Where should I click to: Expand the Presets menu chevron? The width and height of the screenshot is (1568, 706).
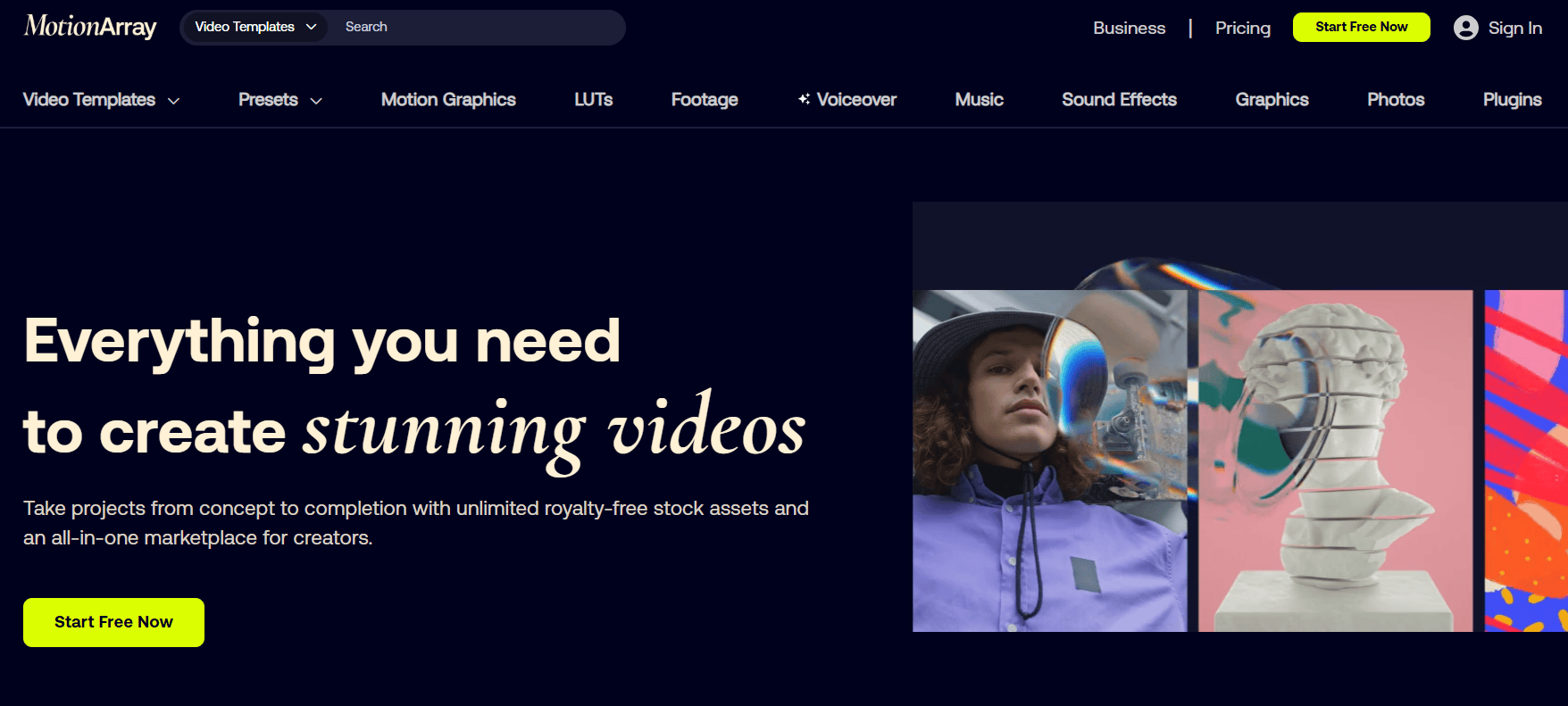[x=316, y=101]
